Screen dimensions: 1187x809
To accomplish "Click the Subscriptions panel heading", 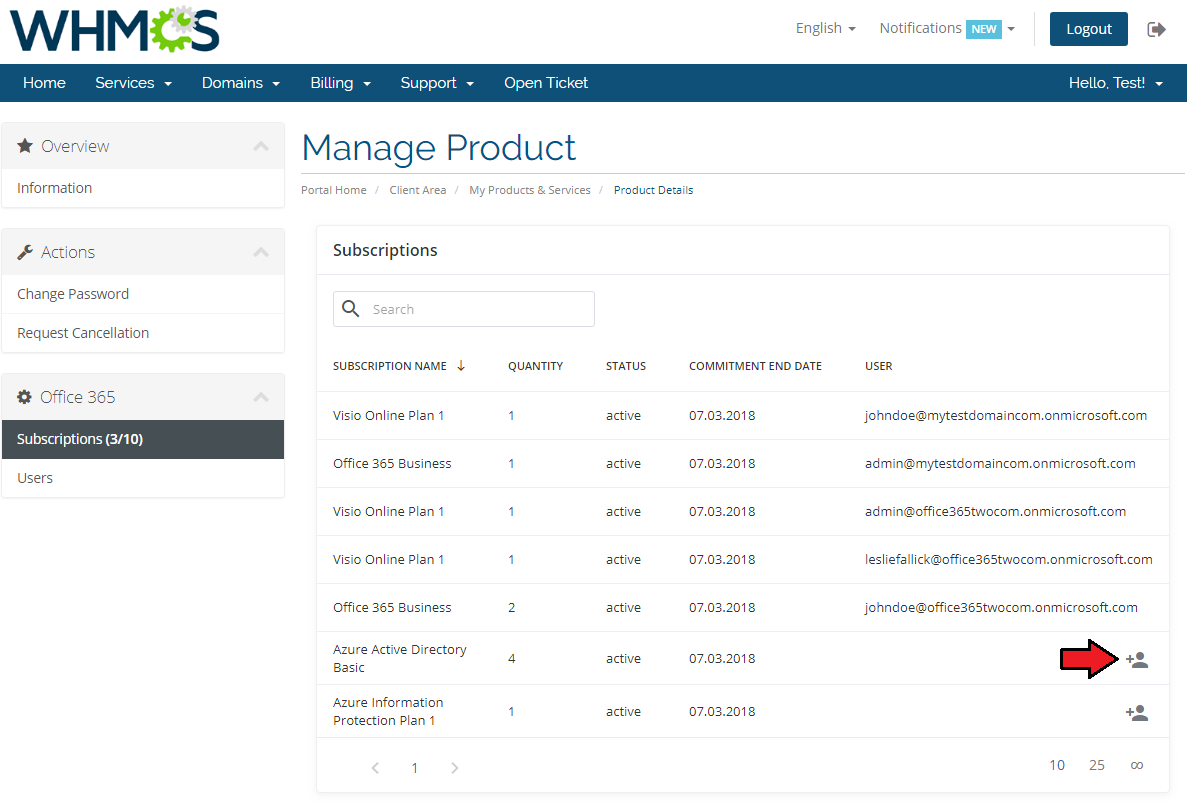I will pos(385,250).
